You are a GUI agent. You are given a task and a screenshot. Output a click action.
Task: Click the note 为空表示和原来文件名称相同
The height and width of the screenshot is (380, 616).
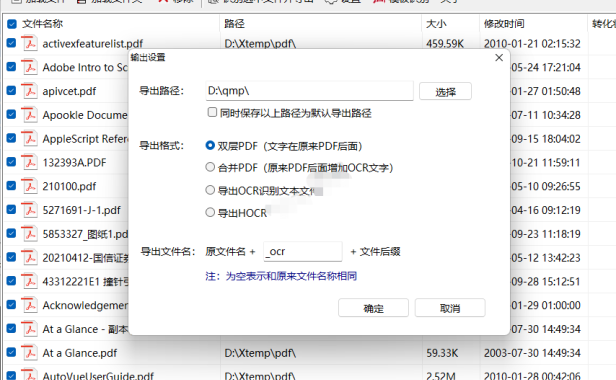tap(291, 276)
